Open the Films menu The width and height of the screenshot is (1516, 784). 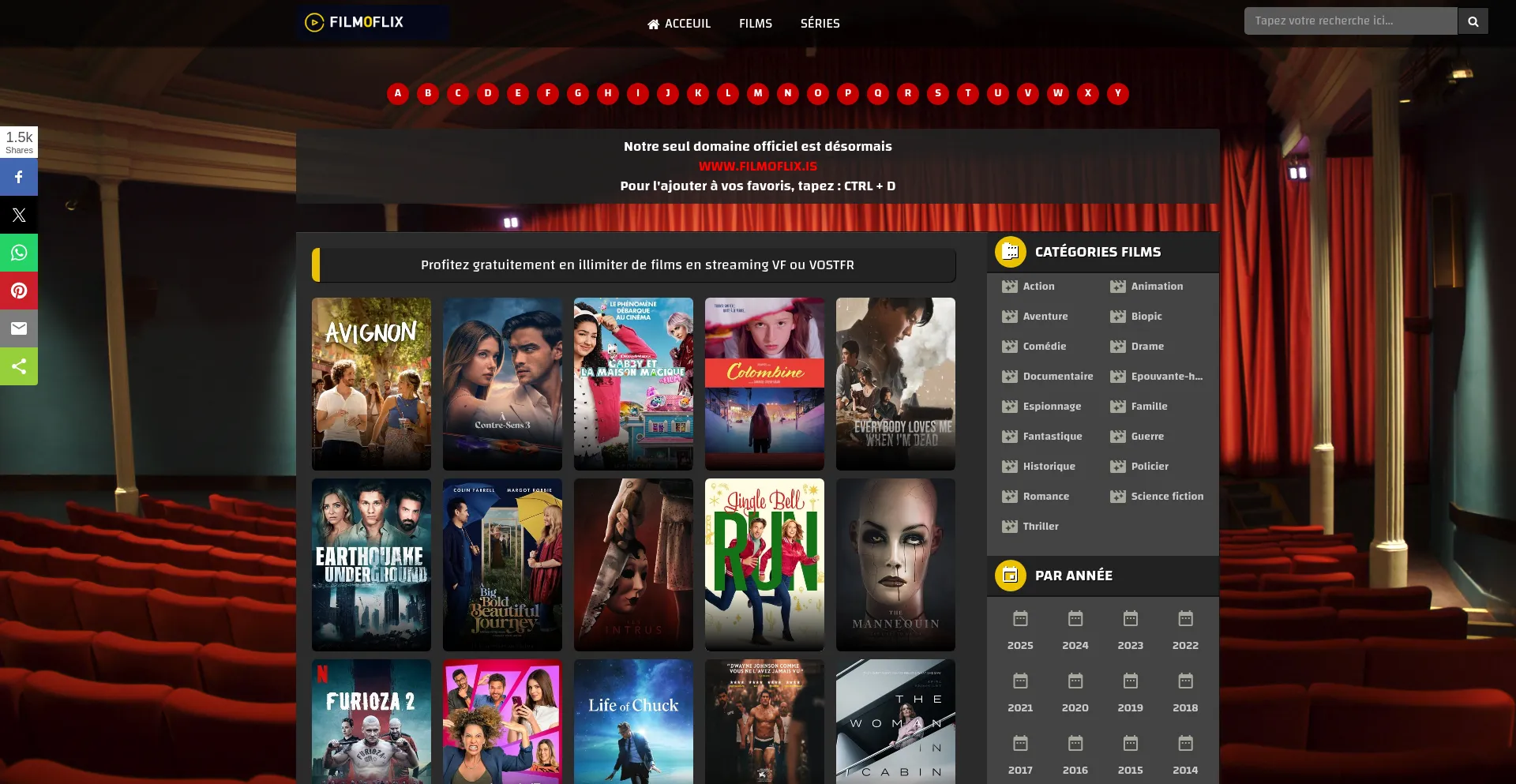pyautogui.click(x=756, y=24)
